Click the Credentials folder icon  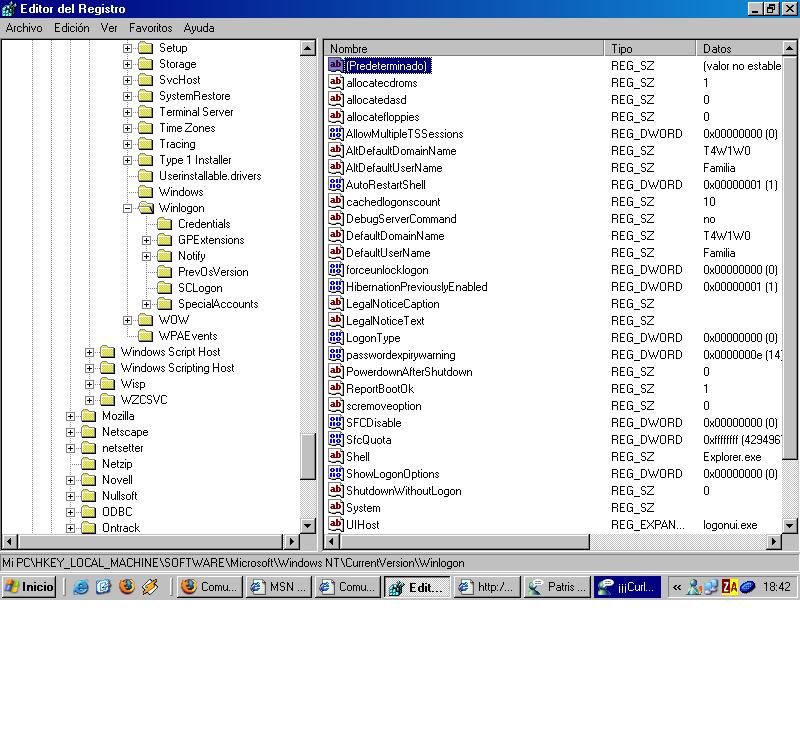point(164,224)
